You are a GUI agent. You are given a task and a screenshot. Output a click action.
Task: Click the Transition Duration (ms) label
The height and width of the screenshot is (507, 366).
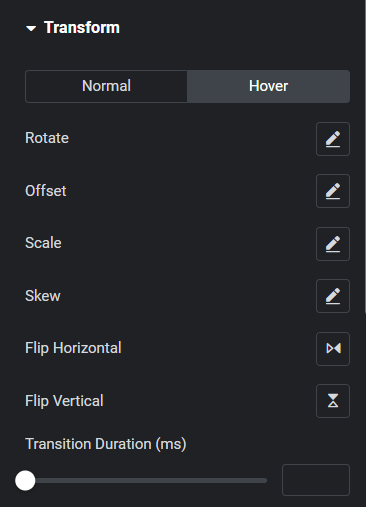[x=106, y=444]
